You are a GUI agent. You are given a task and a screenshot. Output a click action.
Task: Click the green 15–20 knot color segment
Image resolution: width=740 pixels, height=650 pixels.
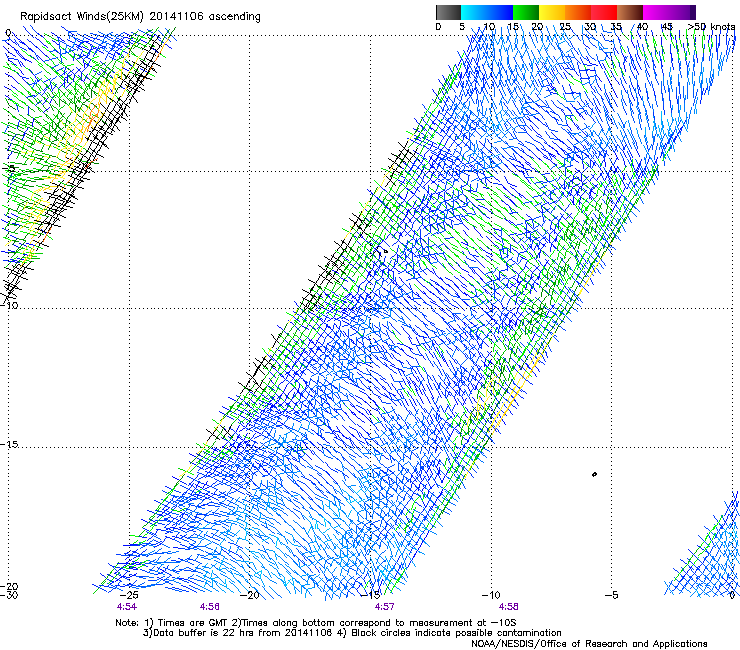pyautogui.click(x=526, y=12)
